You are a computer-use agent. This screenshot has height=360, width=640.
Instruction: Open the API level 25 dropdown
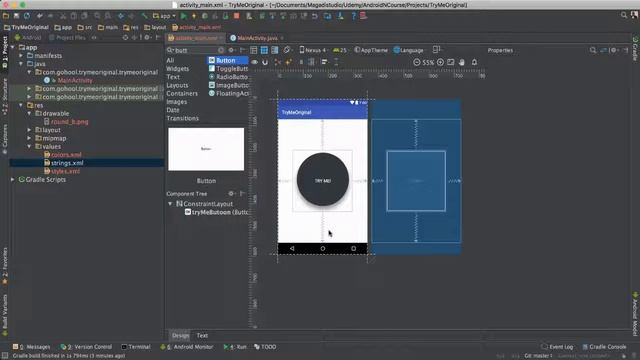pyautogui.click(x=340, y=50)
